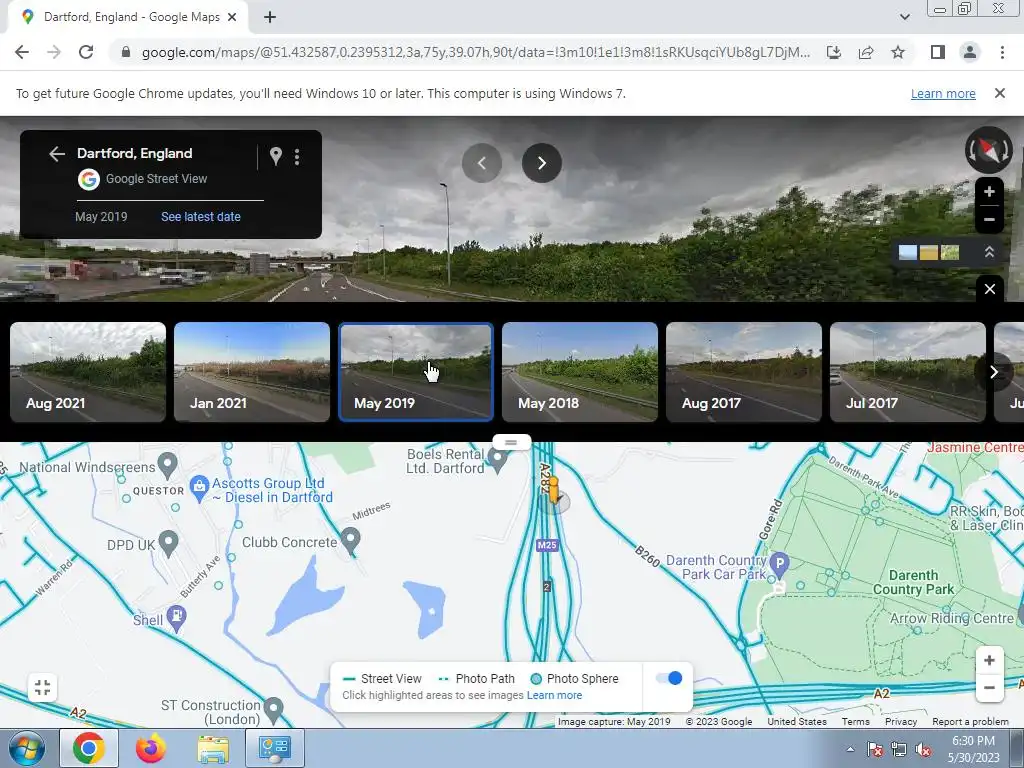
Task: Open Firefox from the taskbar
Action: point(150,748)
